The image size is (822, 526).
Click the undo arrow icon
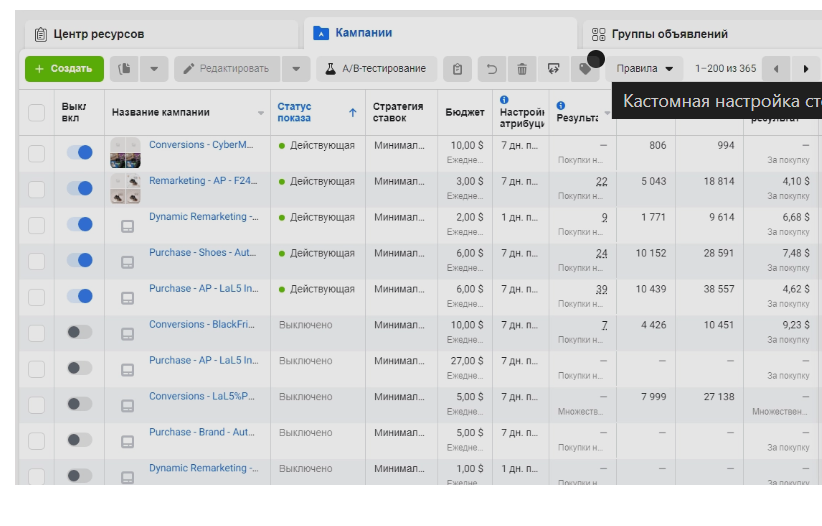pos(491,69)
